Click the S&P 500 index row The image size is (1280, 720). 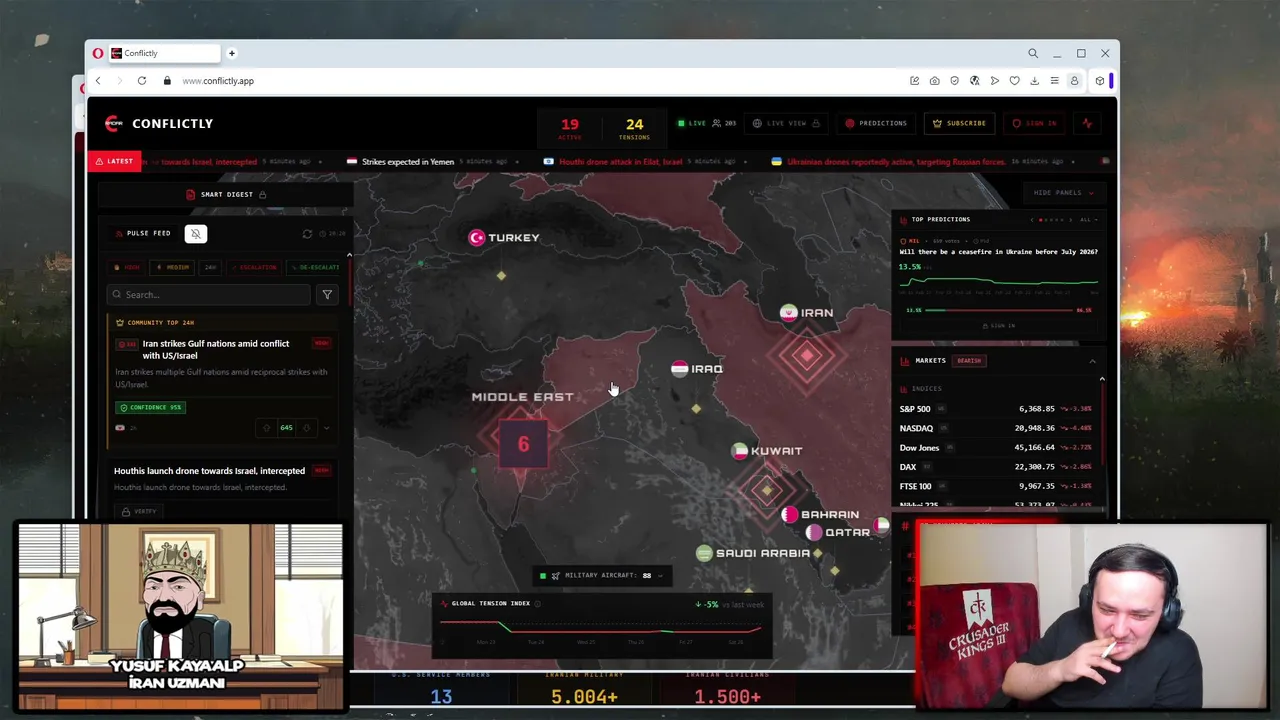[996, 409]
